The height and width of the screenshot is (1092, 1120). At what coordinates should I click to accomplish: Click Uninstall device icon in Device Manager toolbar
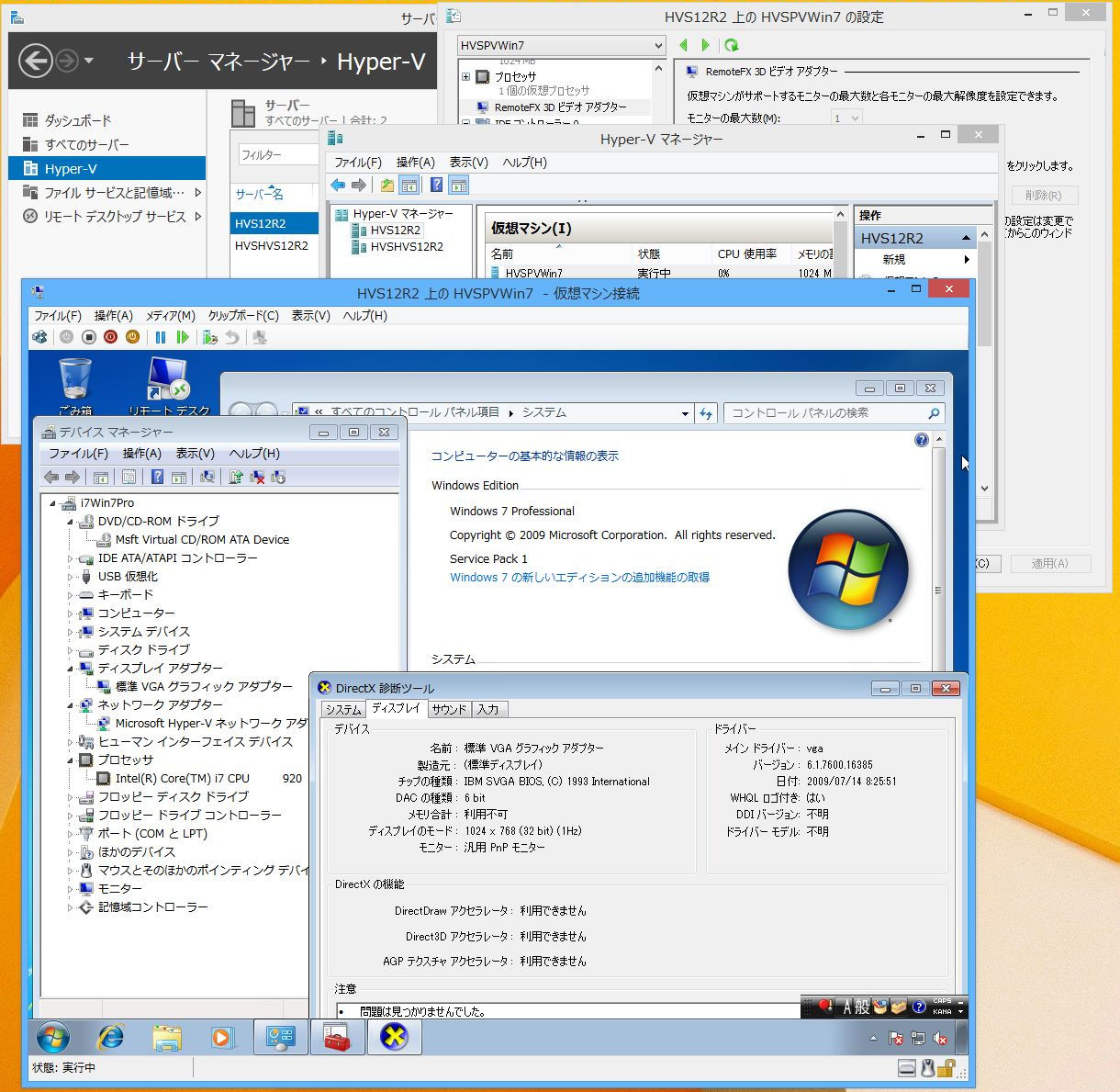258,477
